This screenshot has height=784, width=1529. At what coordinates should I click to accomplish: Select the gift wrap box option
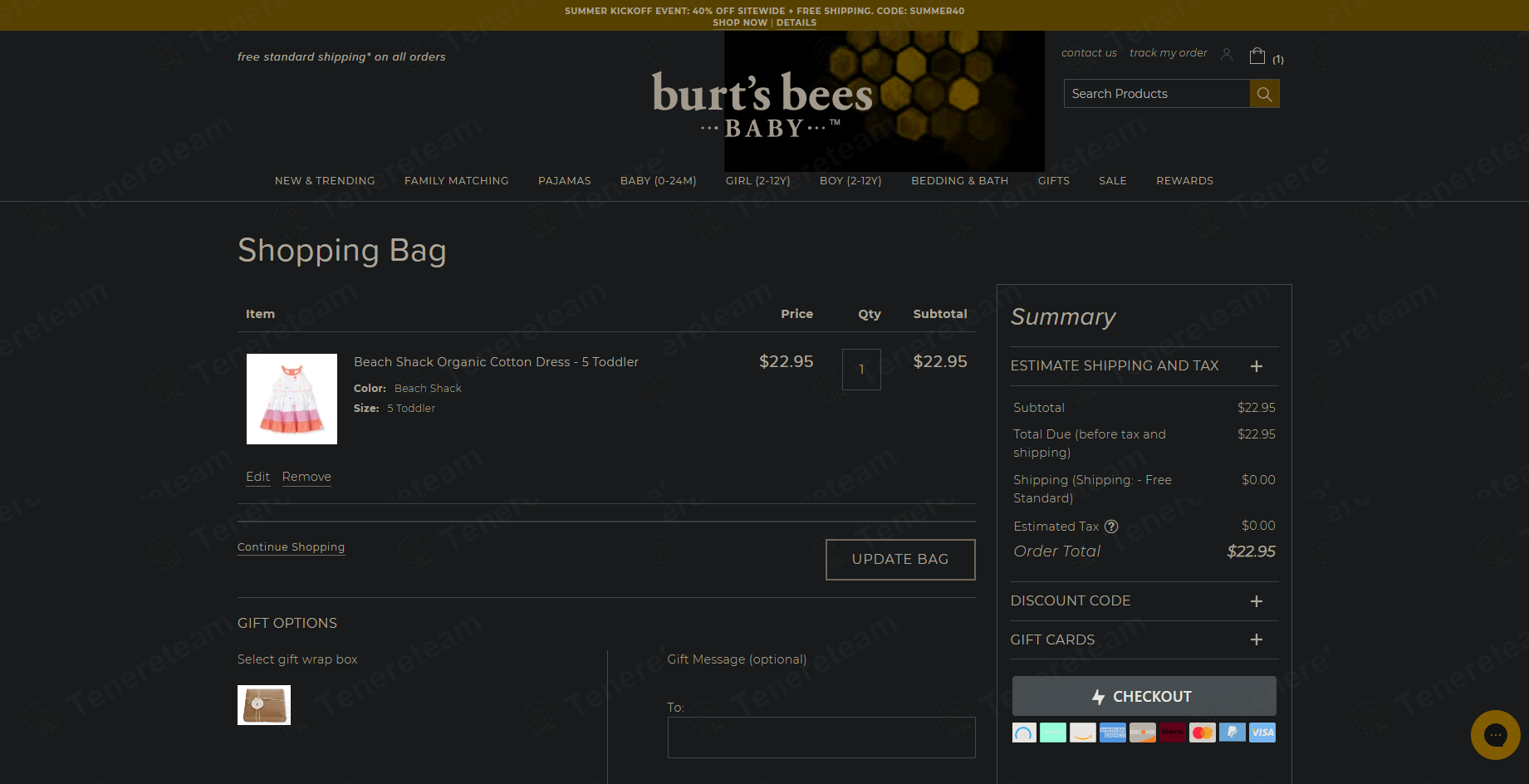point(264,705)
